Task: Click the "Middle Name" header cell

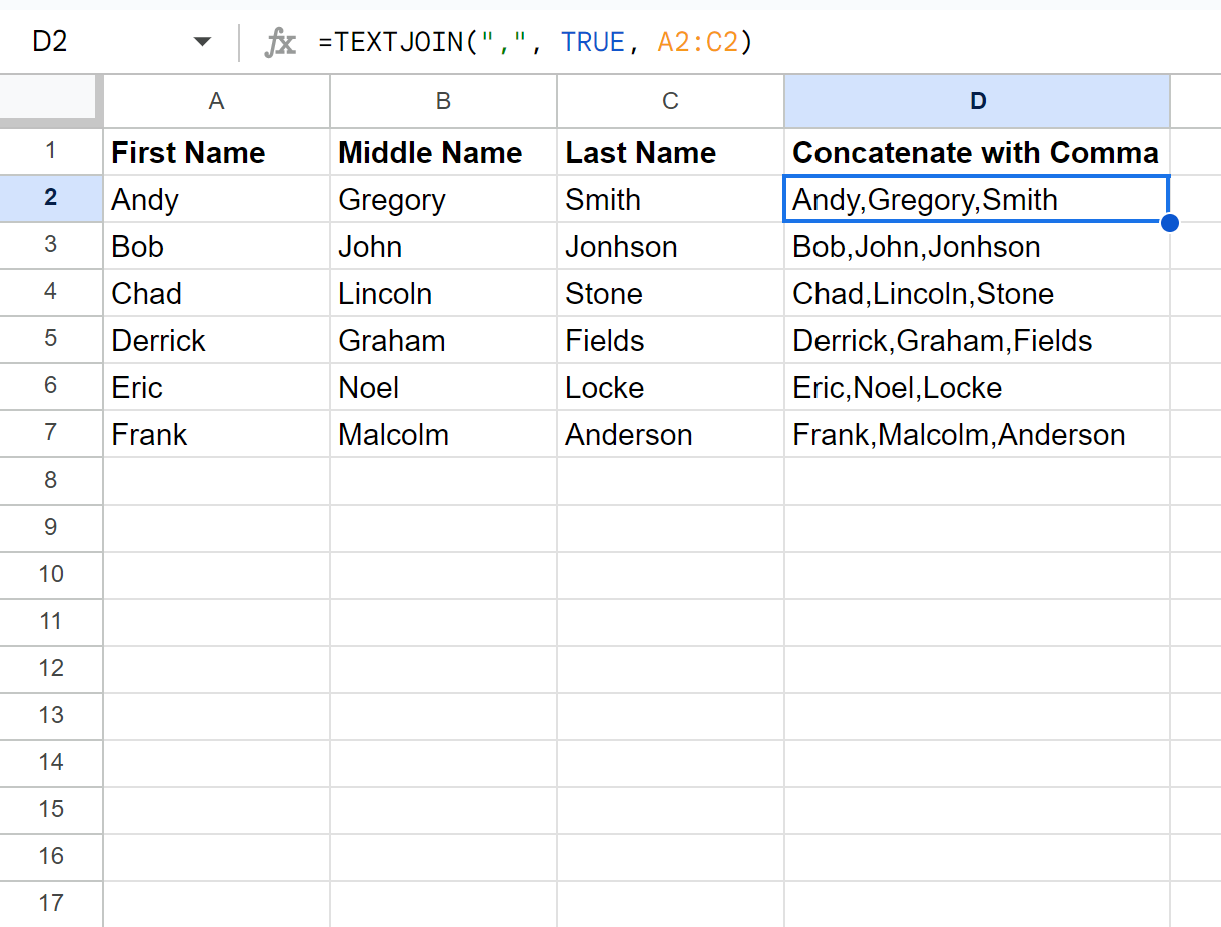Action: pyautogui.click(x=443, y=152)
